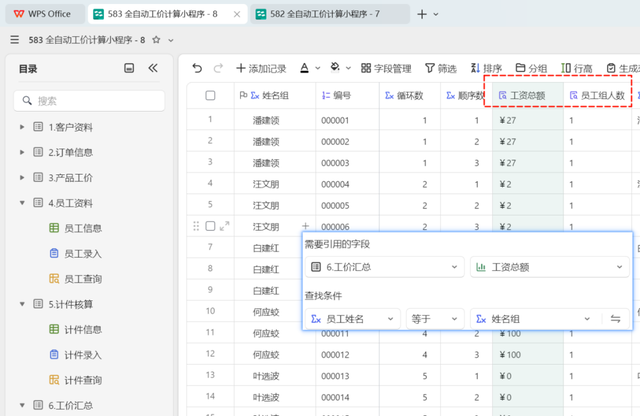Click the 搜索 search field
This screenshot has height=416, width=640.
pyautogui.click(x=89, y=101)
